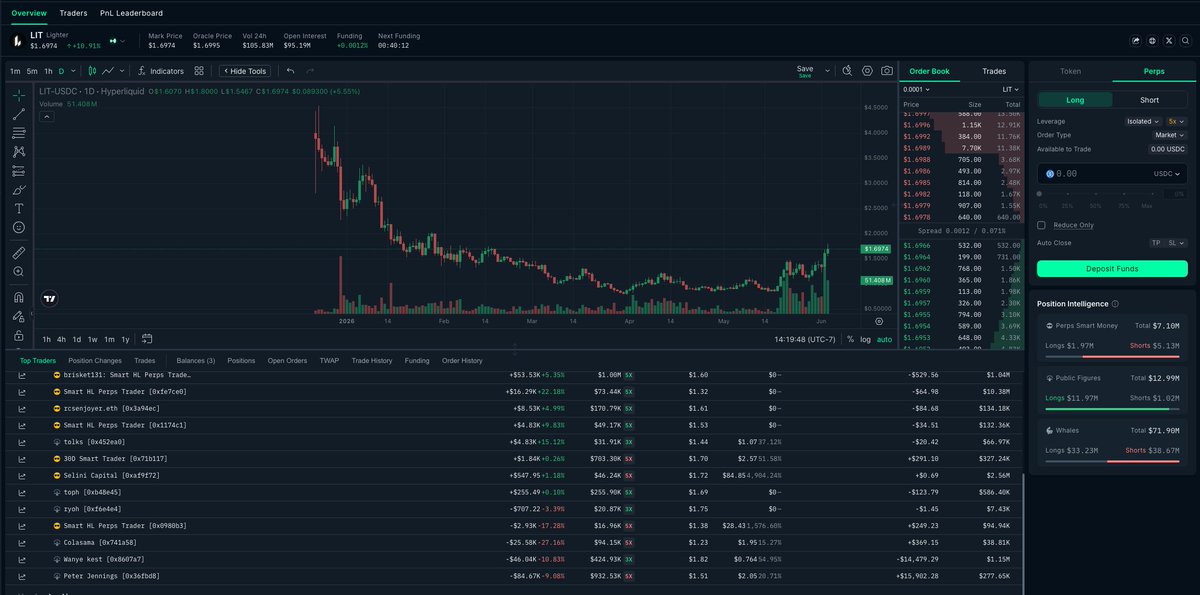Switch to the Traders top tab

pyautogui.click(x=73, y=13)
